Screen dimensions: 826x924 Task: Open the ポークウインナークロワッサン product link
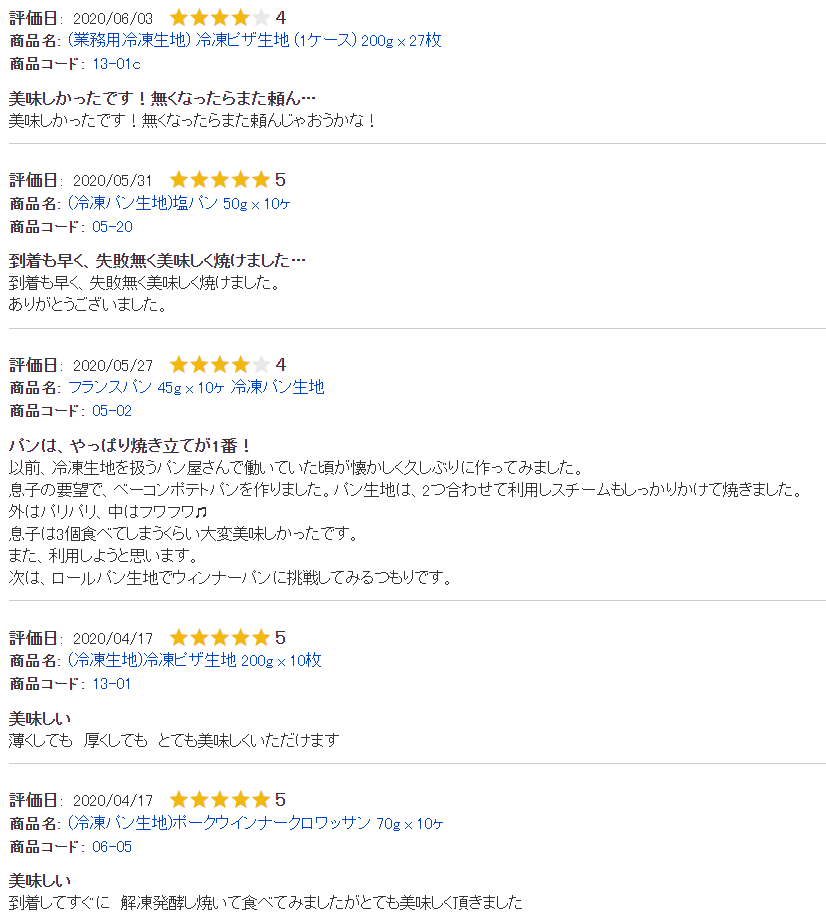(x=256, y=823)
